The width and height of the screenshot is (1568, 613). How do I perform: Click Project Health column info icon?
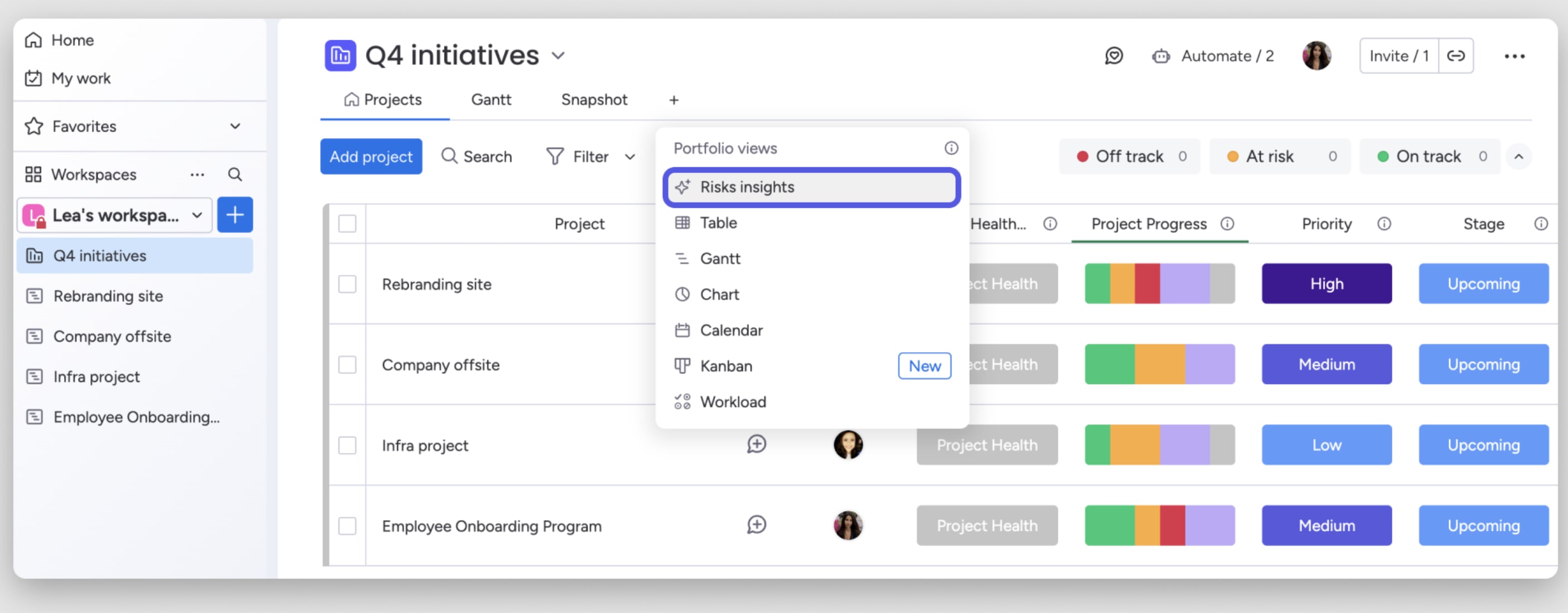1050,225
